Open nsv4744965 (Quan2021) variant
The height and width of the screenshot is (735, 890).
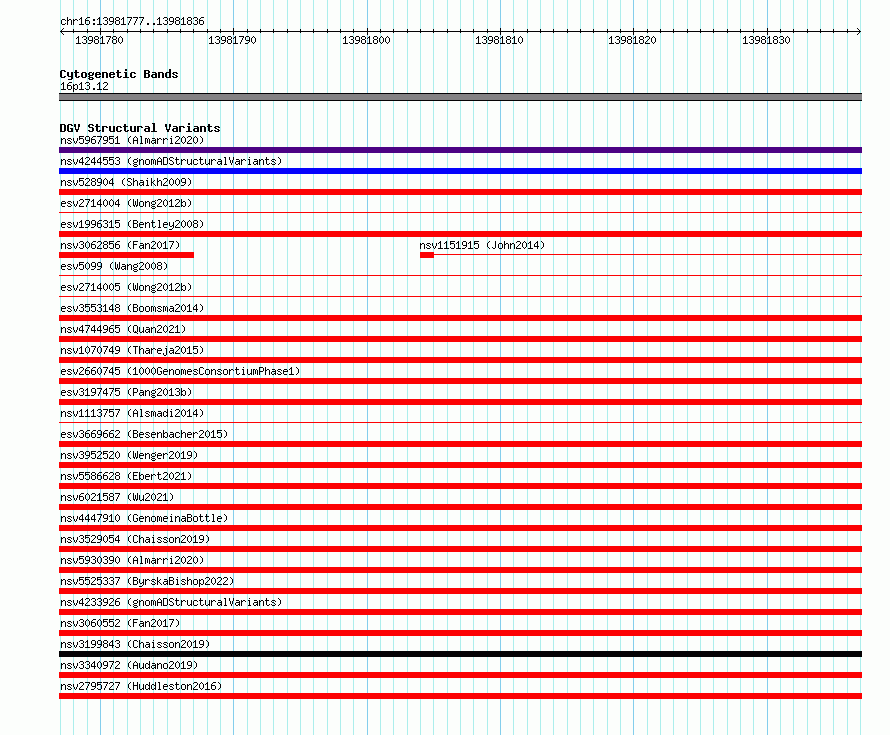(x=123, y=329)
